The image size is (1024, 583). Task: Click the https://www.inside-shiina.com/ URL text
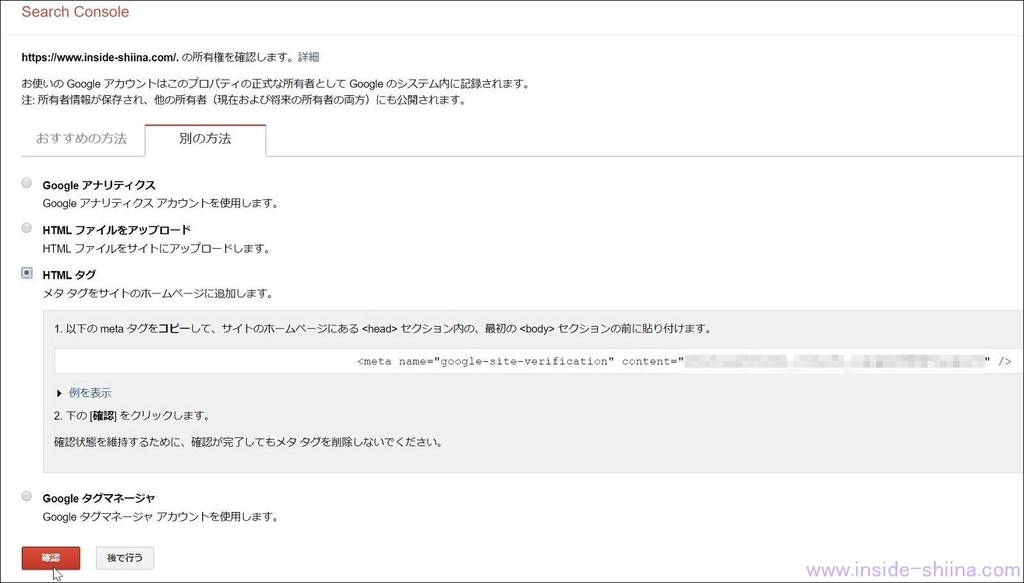(x=100, y=57)
